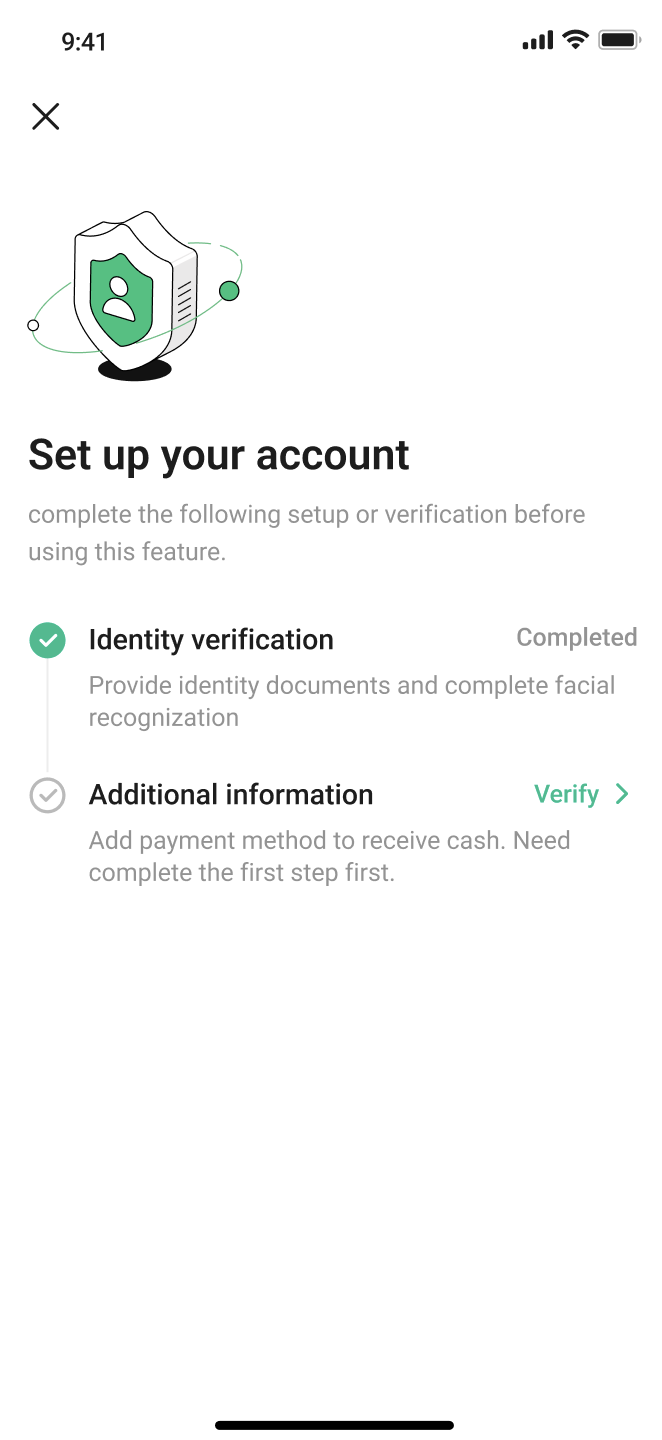Close the account setup screen
This screenshot has width=662, height=1440.
46,117
